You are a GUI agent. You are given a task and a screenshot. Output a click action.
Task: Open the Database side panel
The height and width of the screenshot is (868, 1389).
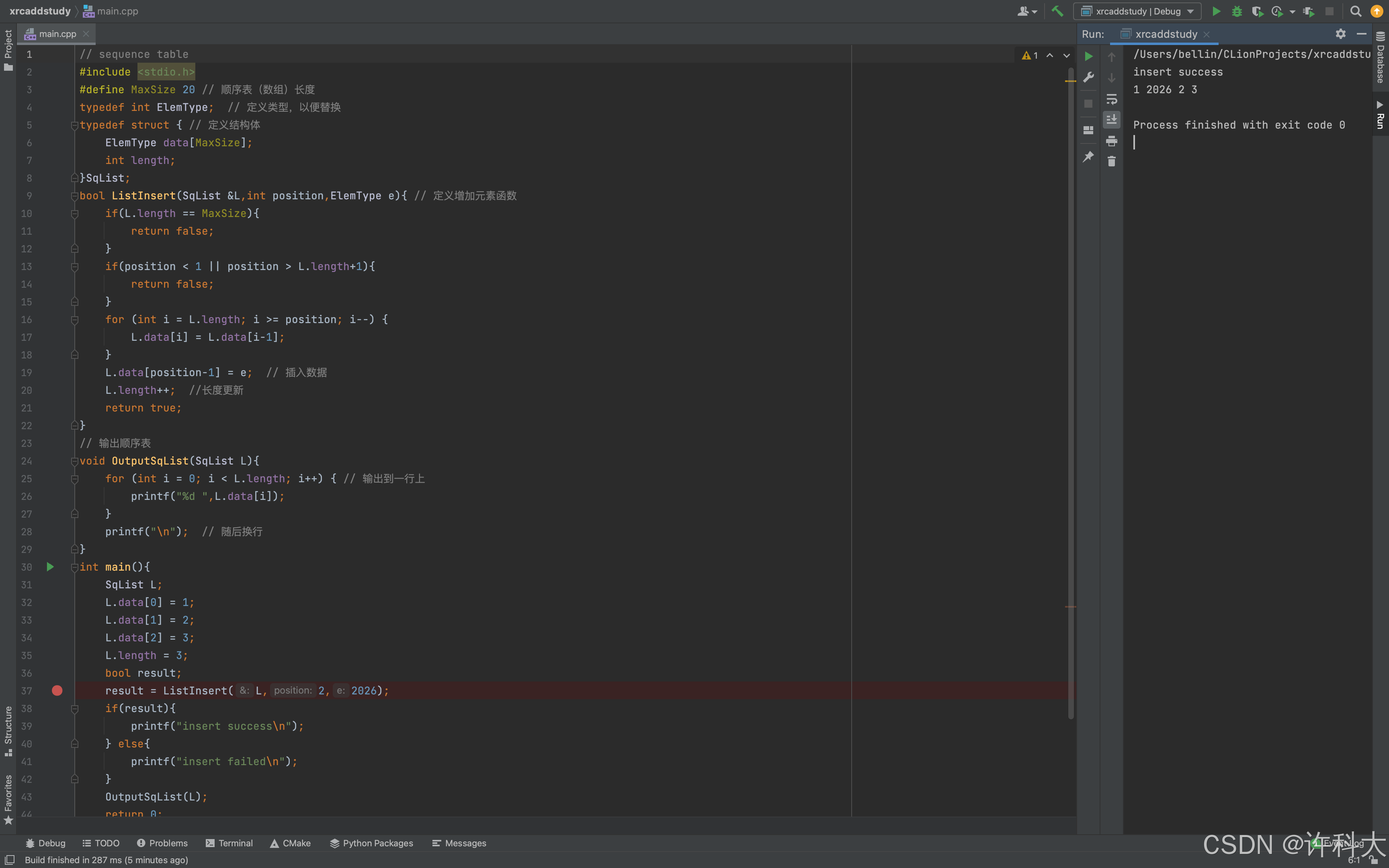(1381, 57)
